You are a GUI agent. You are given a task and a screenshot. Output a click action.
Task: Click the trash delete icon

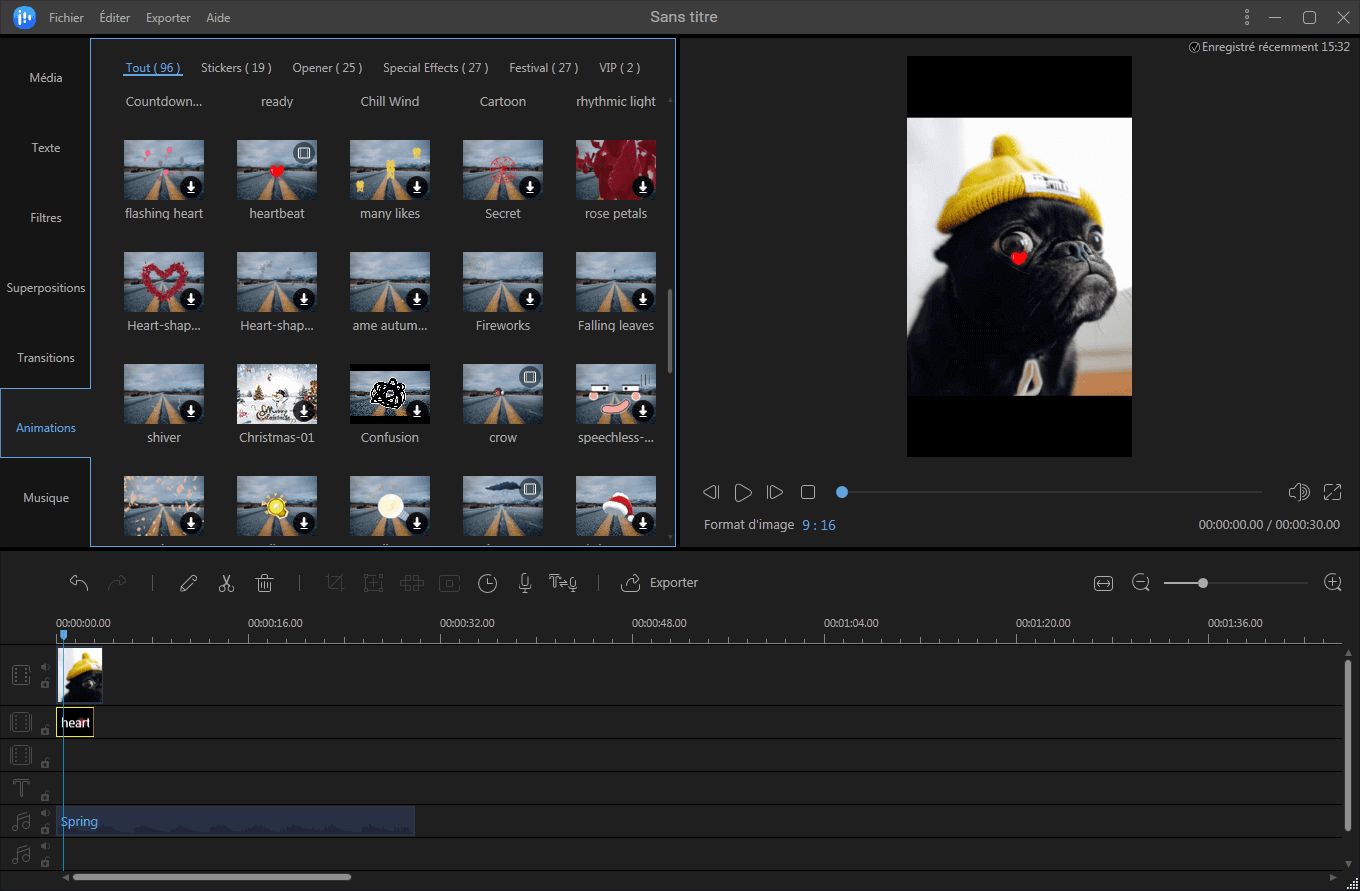point(264,583)
